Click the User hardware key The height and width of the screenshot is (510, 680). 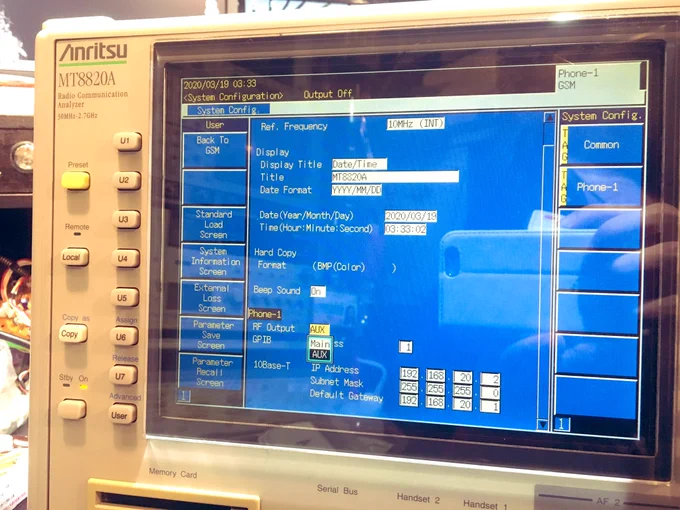click(122, 415)
